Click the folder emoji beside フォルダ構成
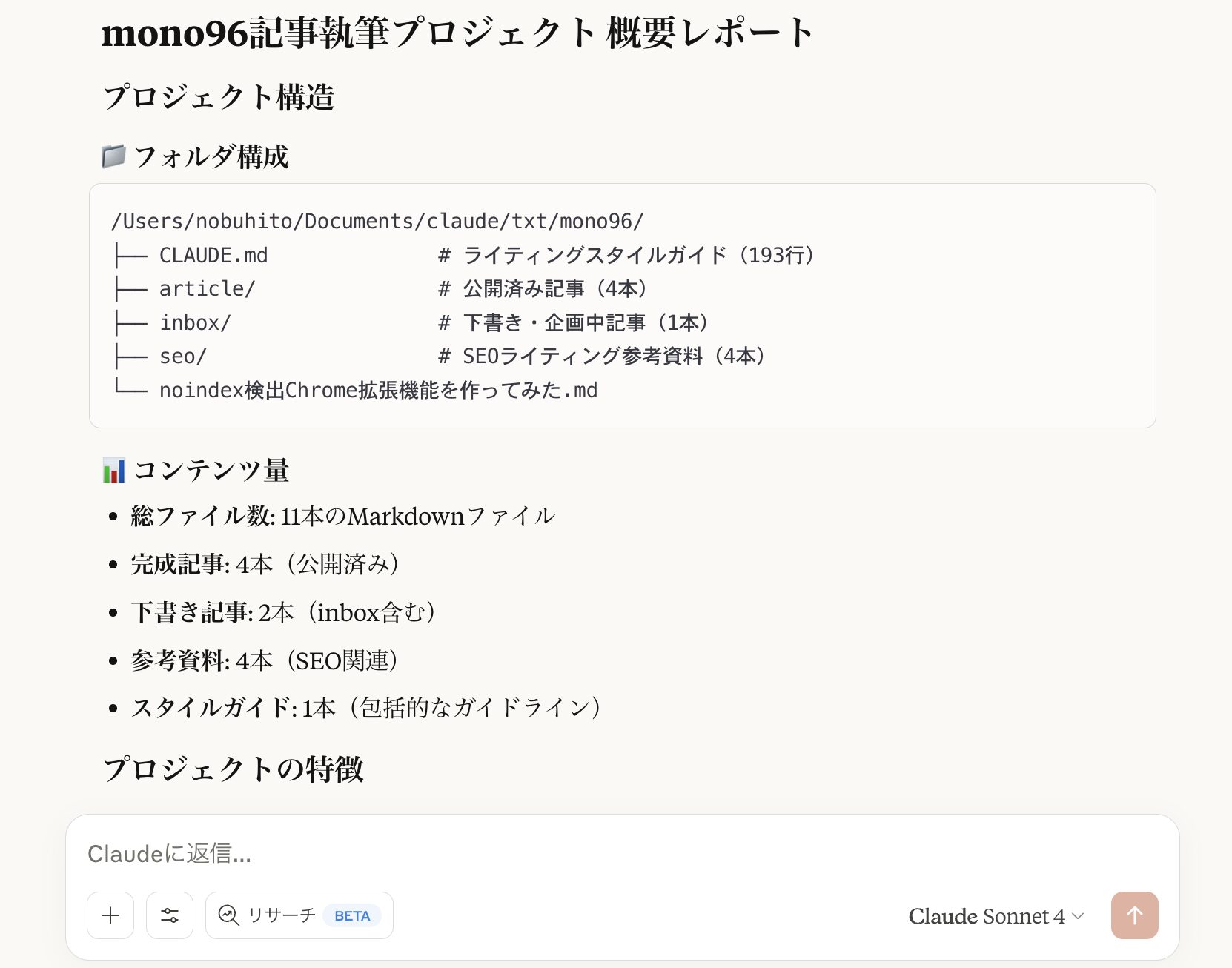Screen dimensions: 1232x968 point(113,156)
